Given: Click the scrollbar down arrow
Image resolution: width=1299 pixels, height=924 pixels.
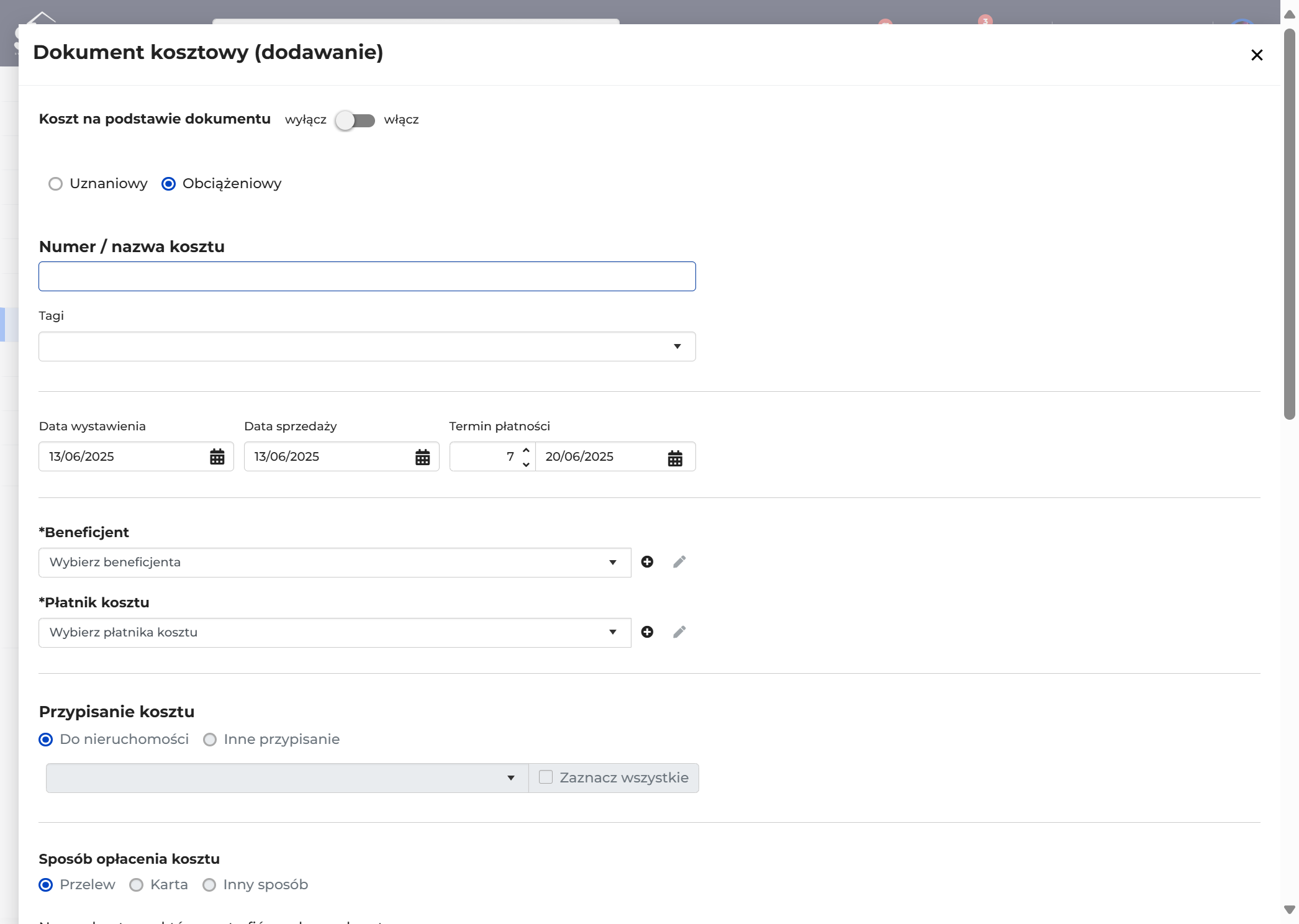Looking at the screenshot, I should point(1289,910).
